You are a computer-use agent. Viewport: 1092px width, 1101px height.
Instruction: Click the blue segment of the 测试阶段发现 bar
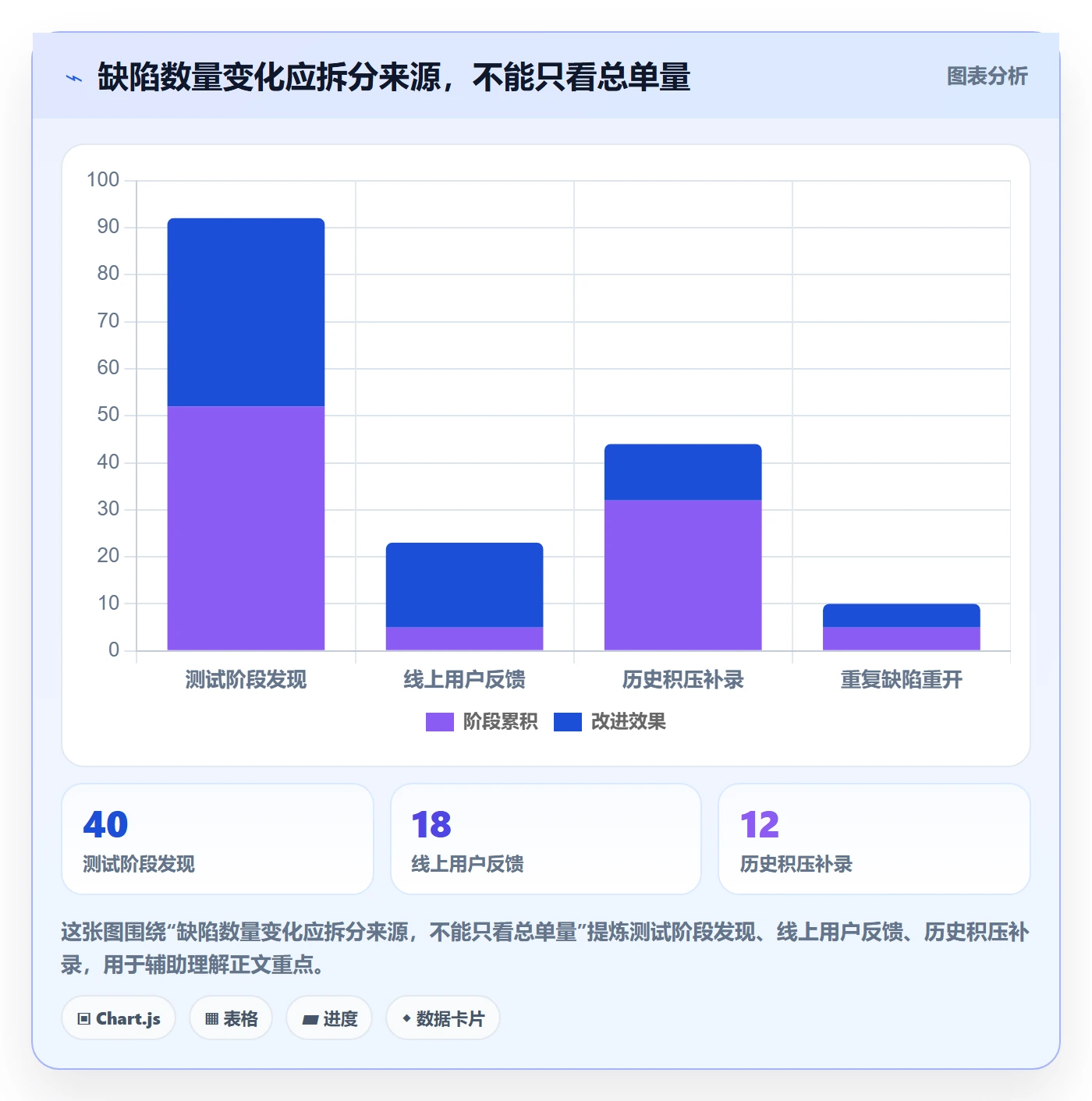click(x=246, y=312)
